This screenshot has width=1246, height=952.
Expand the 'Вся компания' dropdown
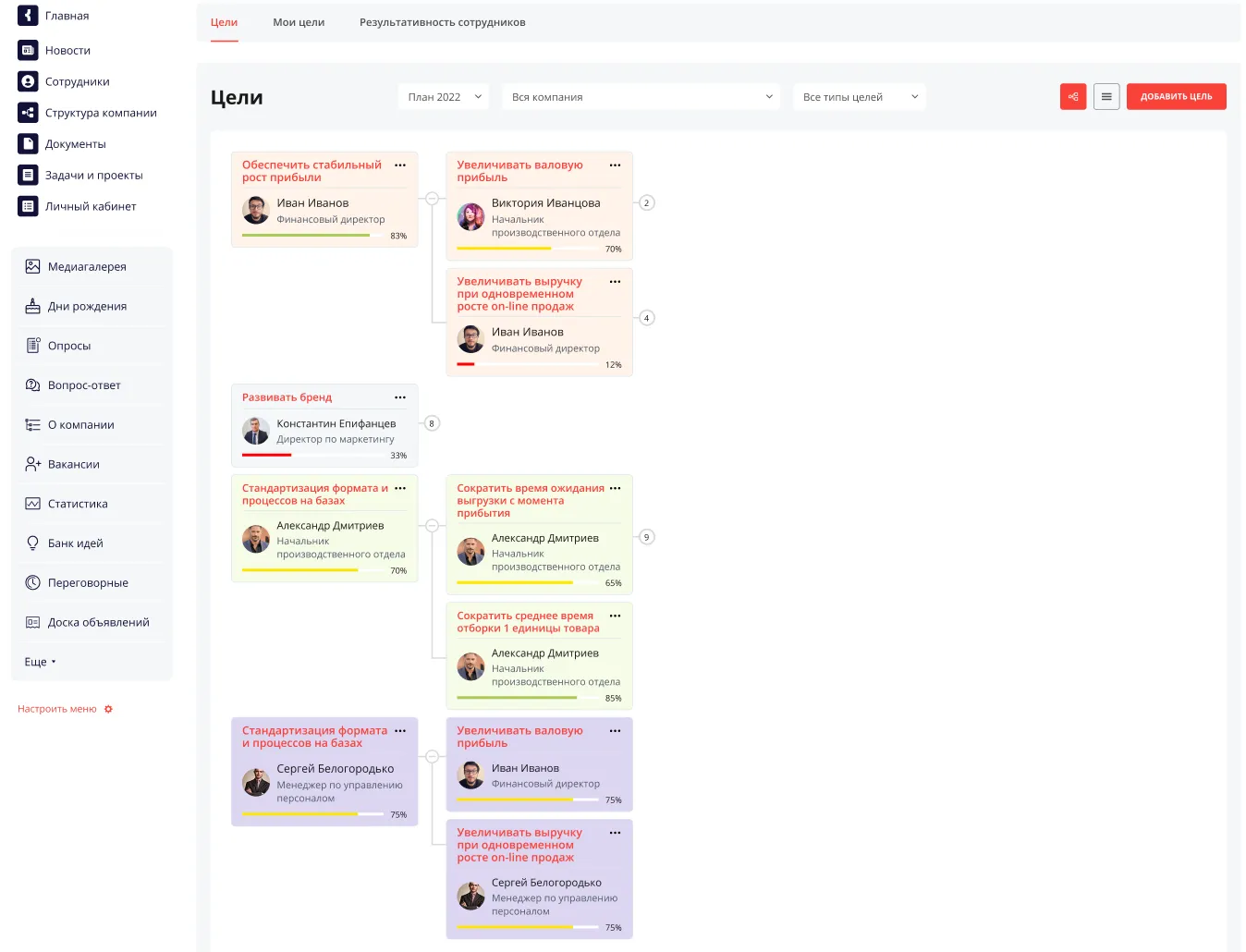pyautogui.click(x=641, y=97)
